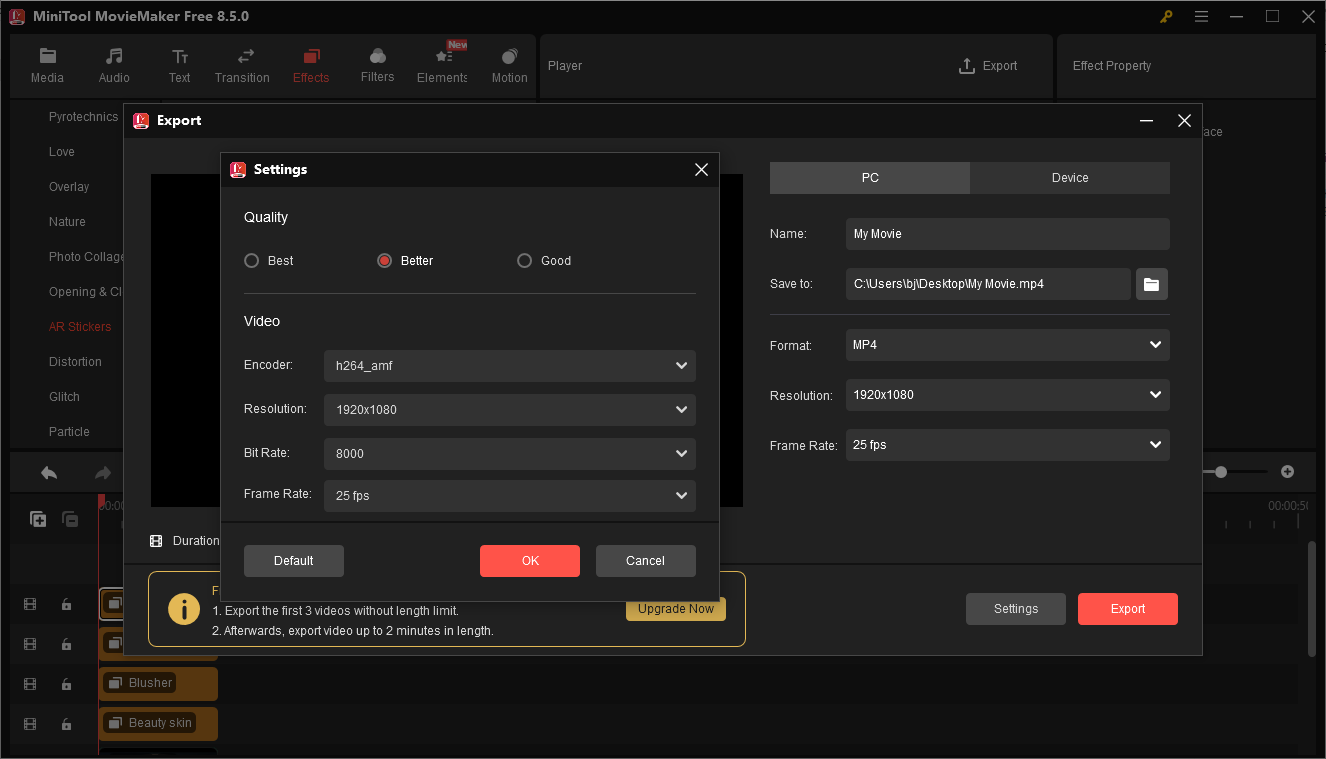Select the Best quality radio button
This screenshot has width=1326, height=759.
click(251, 260)
